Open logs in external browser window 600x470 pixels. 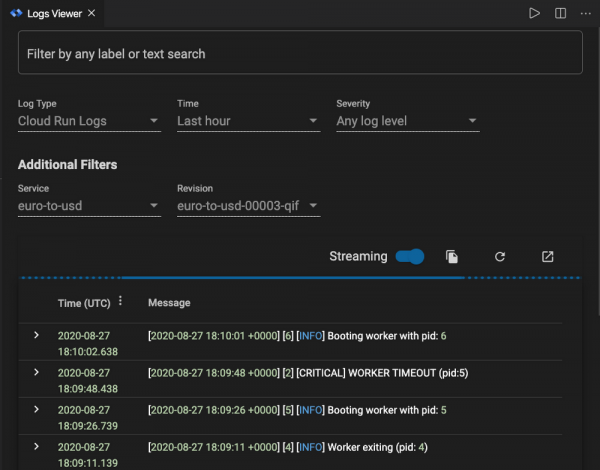tap(547, 257)
